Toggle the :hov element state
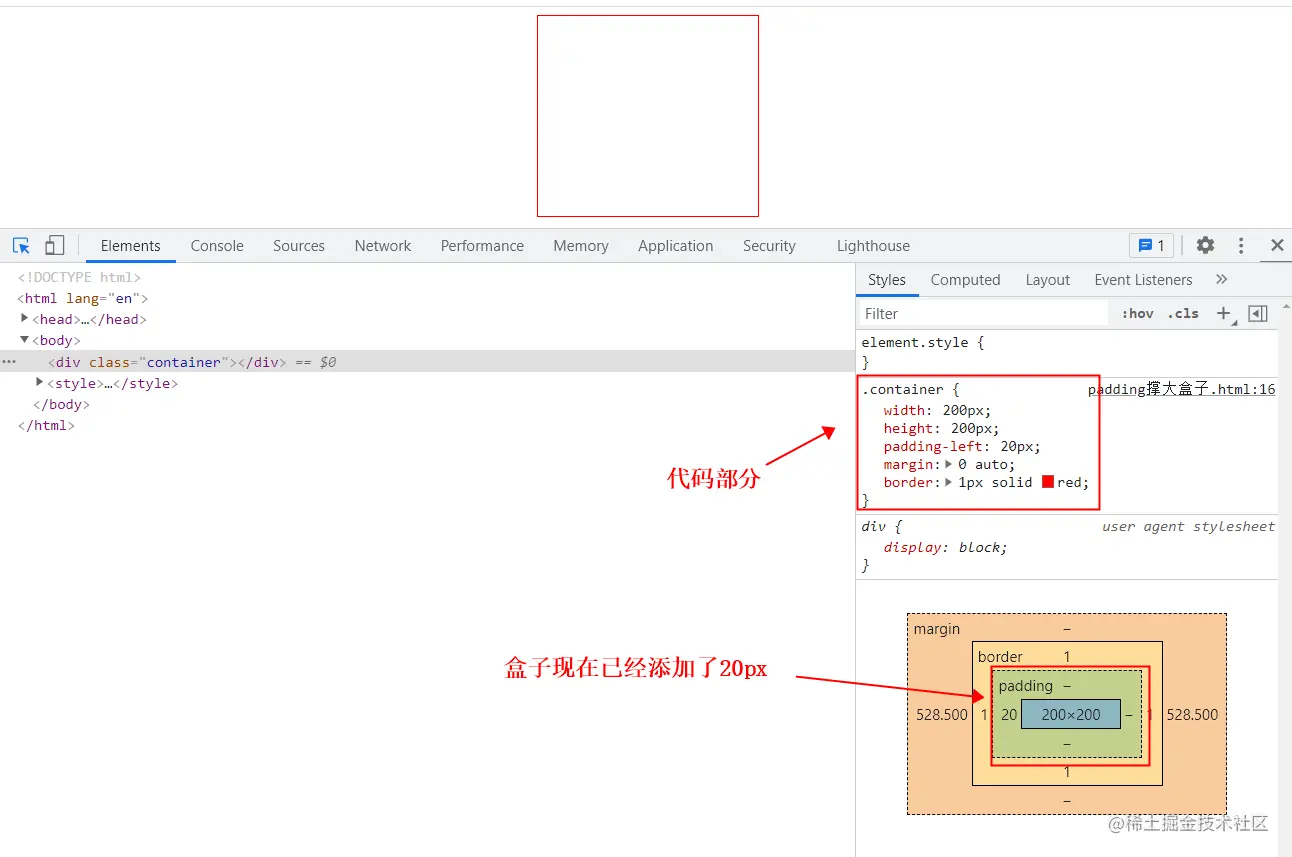This screenshot has height=857, width=1292. click(1137, 313)
